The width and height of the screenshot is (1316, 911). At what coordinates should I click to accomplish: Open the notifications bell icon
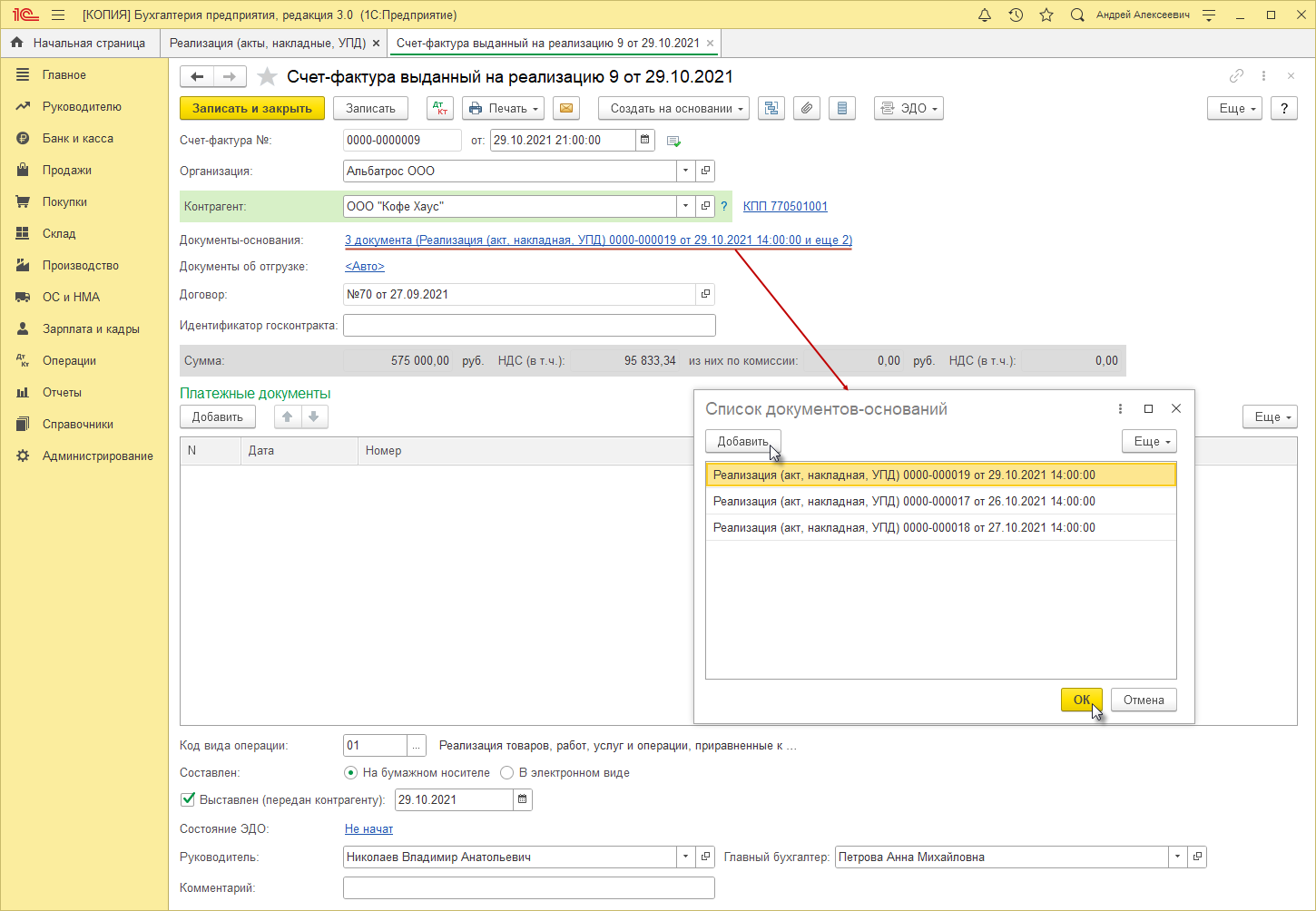tap(985, 15)
